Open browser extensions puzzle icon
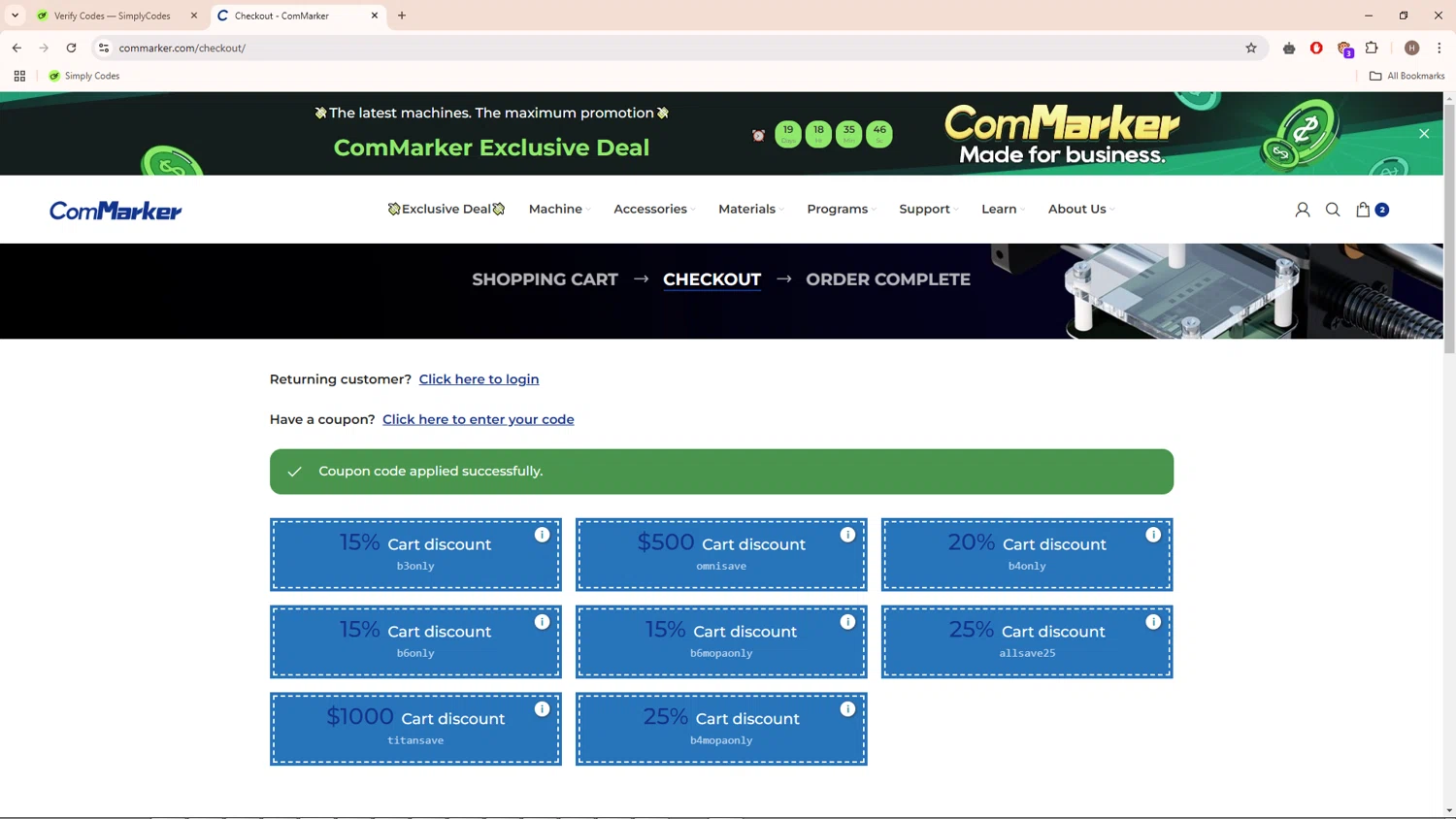This screenshot has height=819, width=1456. (x=1372, y=48)
